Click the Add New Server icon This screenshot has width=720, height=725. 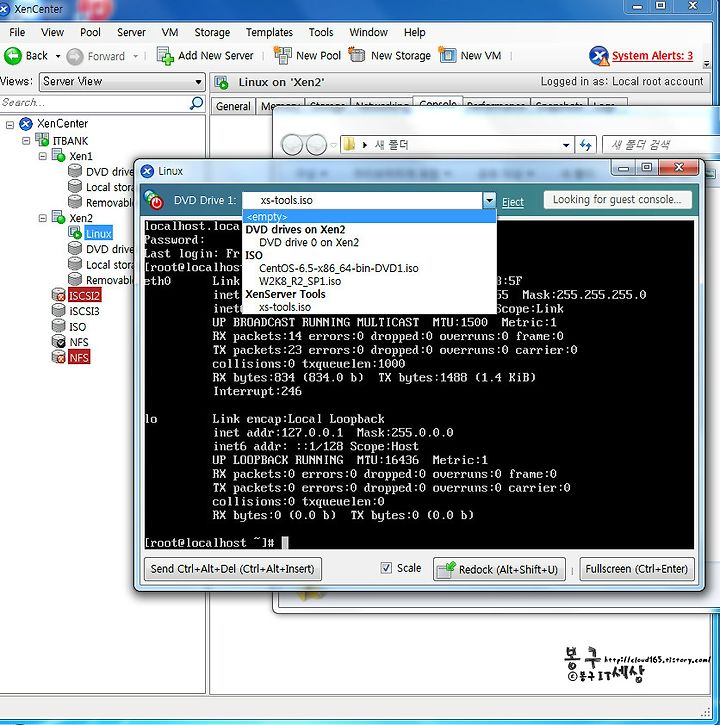click(165, 56)
